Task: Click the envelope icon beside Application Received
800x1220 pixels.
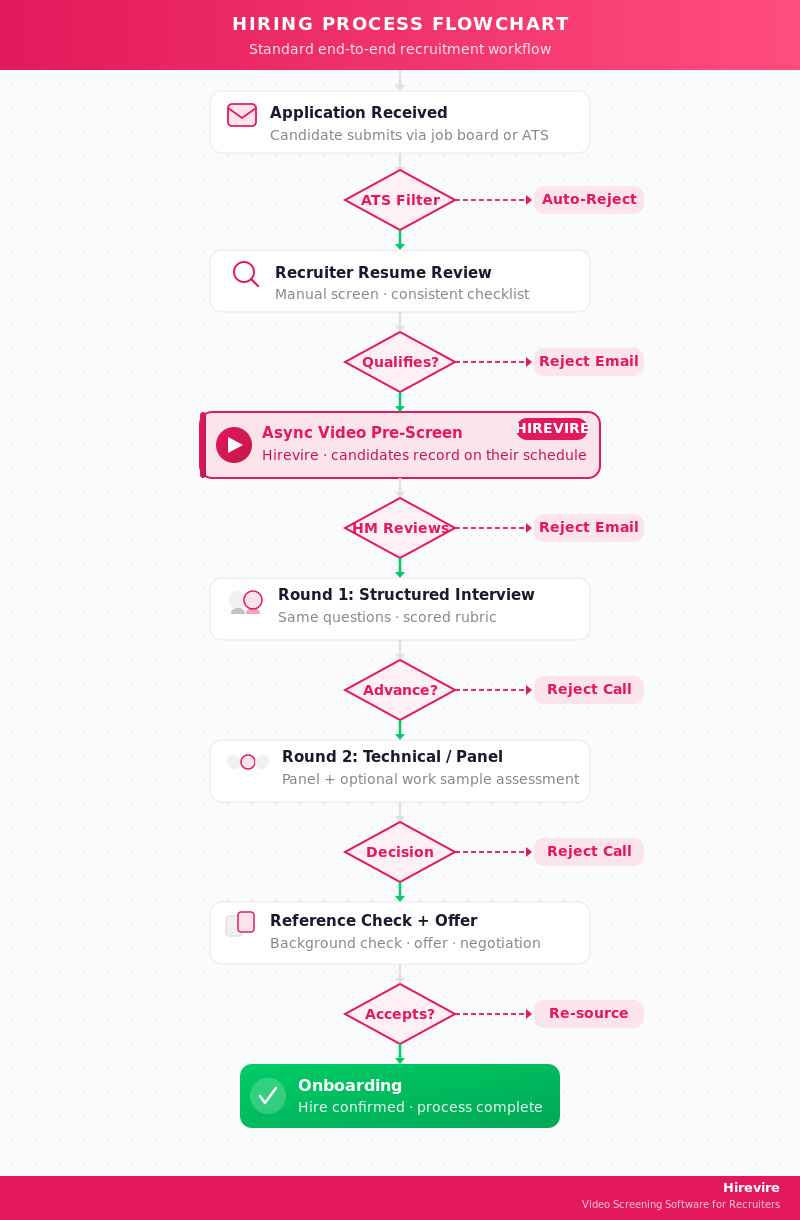Action: pos(242,115)
